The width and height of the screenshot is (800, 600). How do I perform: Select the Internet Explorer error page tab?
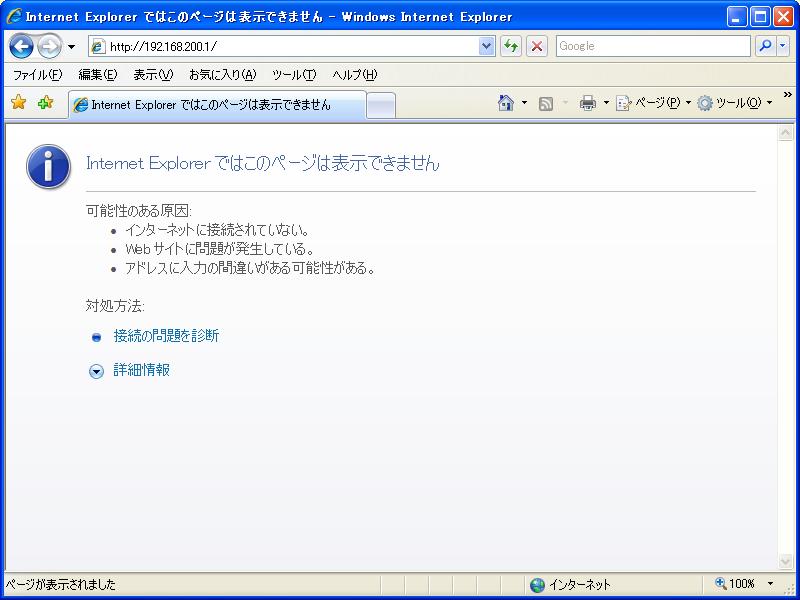click(217, 105)
